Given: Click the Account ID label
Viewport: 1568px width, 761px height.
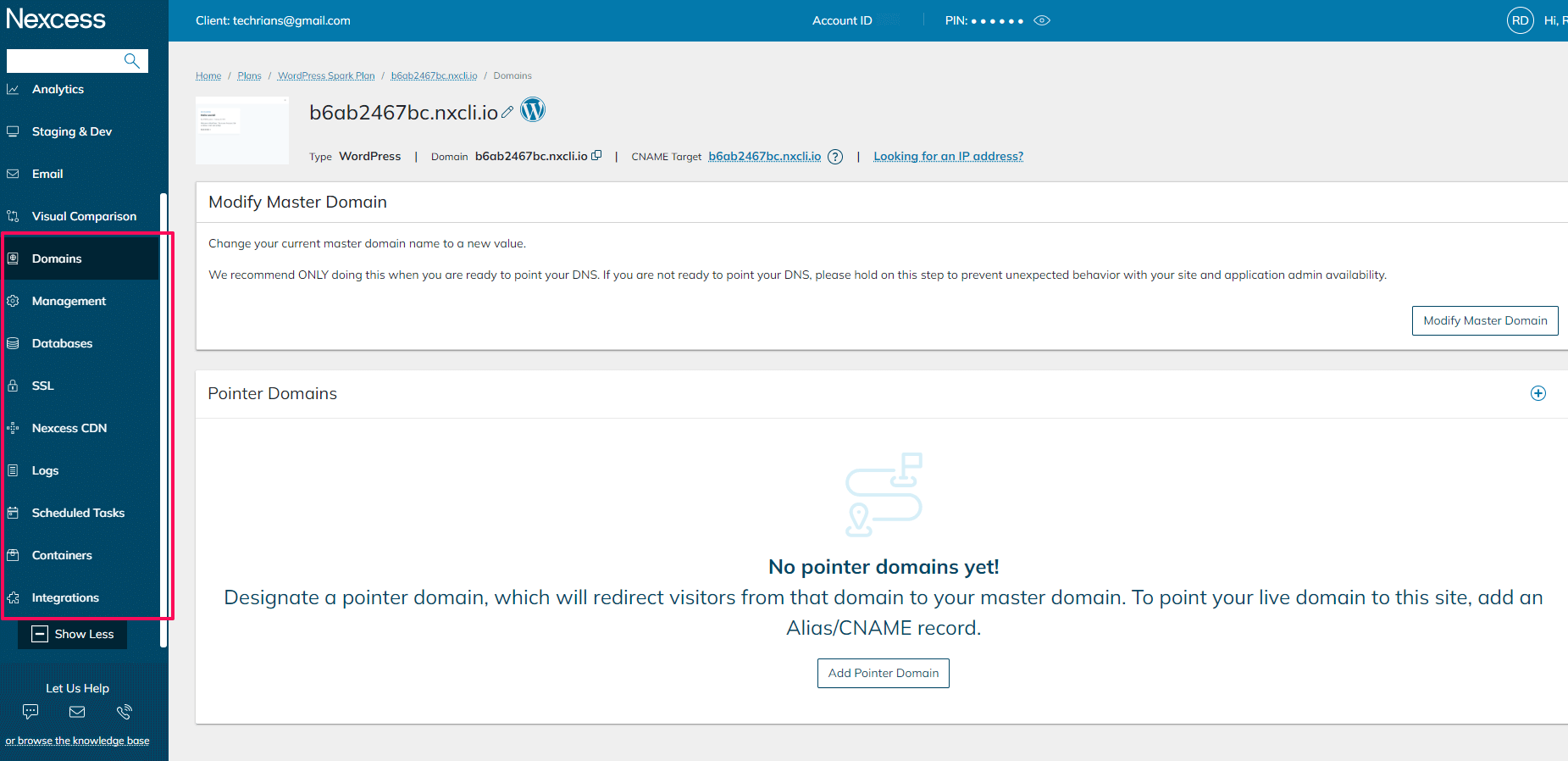Looking at the screenshot, I should pyautogui.click(x=842, y=20).
